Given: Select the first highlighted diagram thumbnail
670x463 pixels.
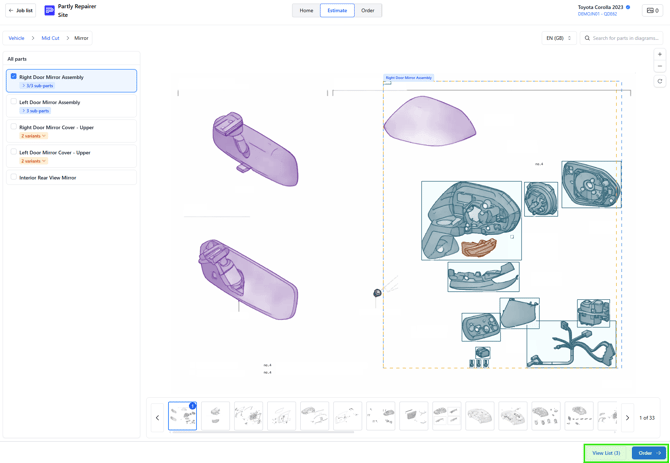Looking at the screenshot, I should tap(182, 416).
